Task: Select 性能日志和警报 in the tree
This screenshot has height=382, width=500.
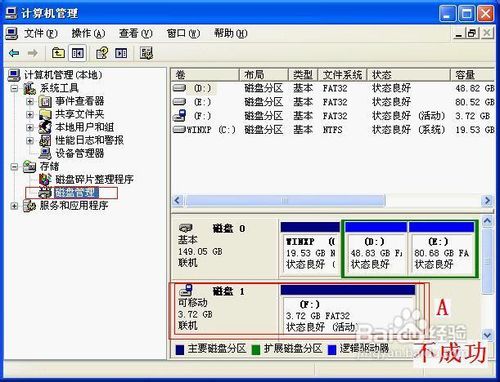Action: pos(89,140)
